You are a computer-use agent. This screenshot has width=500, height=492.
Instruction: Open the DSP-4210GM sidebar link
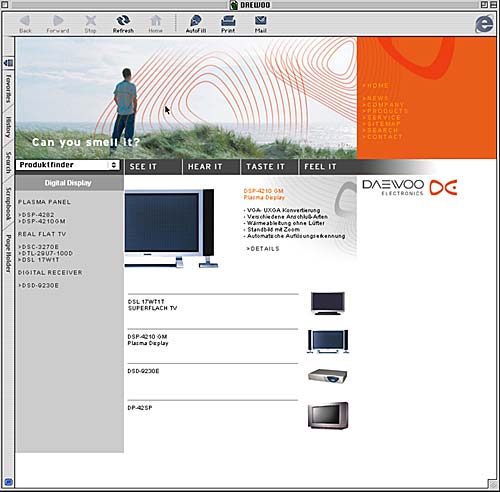click(42, 221)
